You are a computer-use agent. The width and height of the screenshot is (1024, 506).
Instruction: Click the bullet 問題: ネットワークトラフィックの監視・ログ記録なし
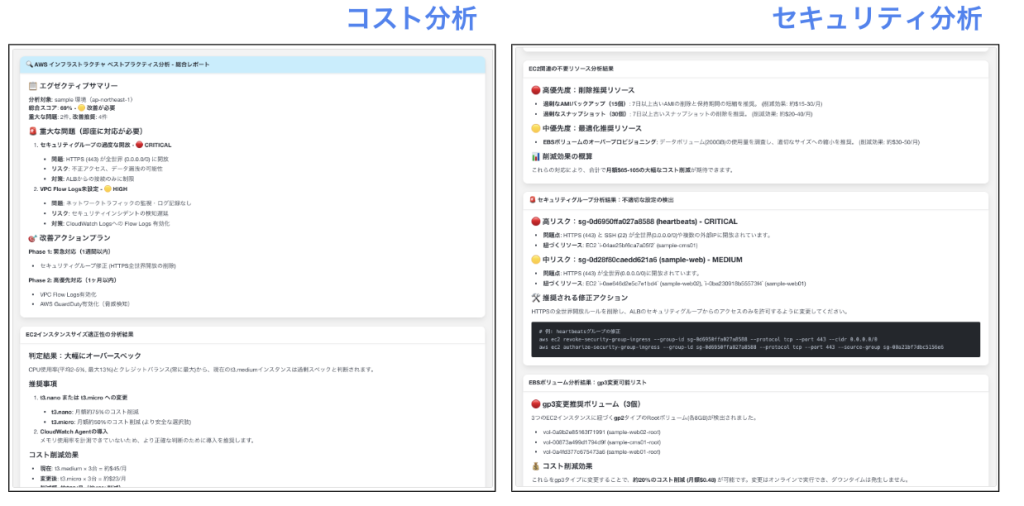[x=121, y=203]
